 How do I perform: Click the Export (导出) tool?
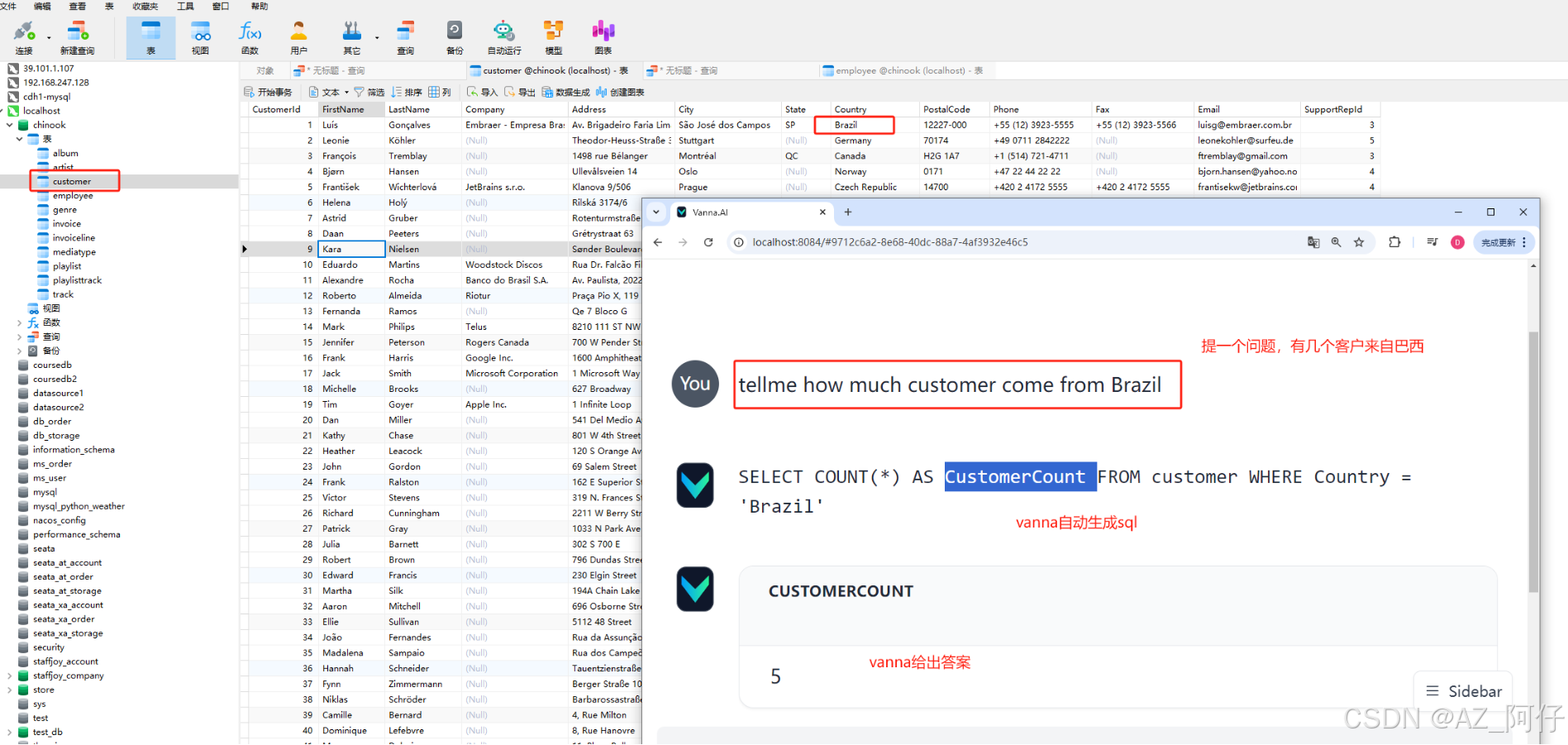pyautogui.click(x=520, y=92)
